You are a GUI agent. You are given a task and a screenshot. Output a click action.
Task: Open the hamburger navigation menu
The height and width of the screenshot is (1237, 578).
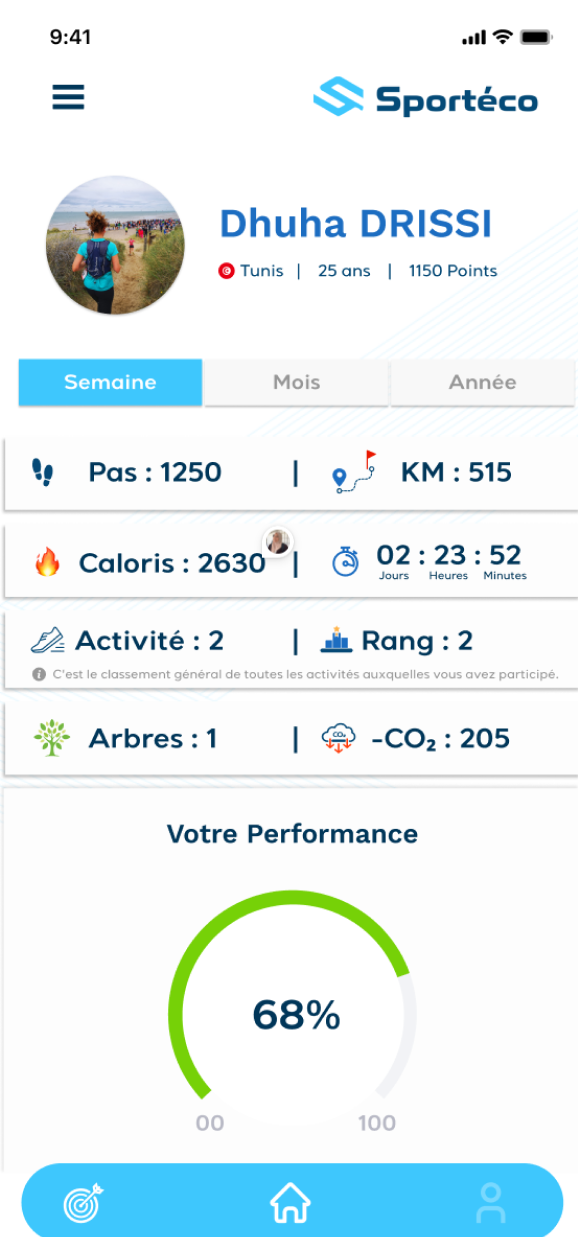point(67,96)
